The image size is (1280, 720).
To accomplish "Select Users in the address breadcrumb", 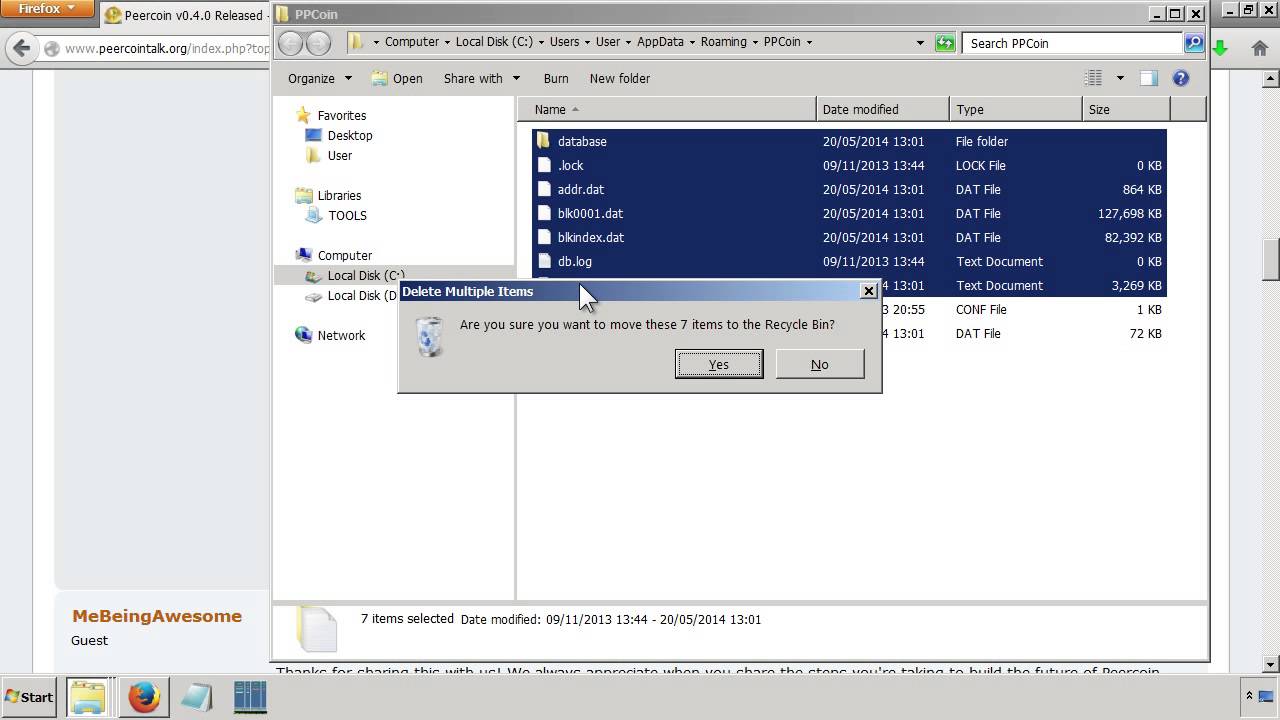I will (x=564, y=42).
